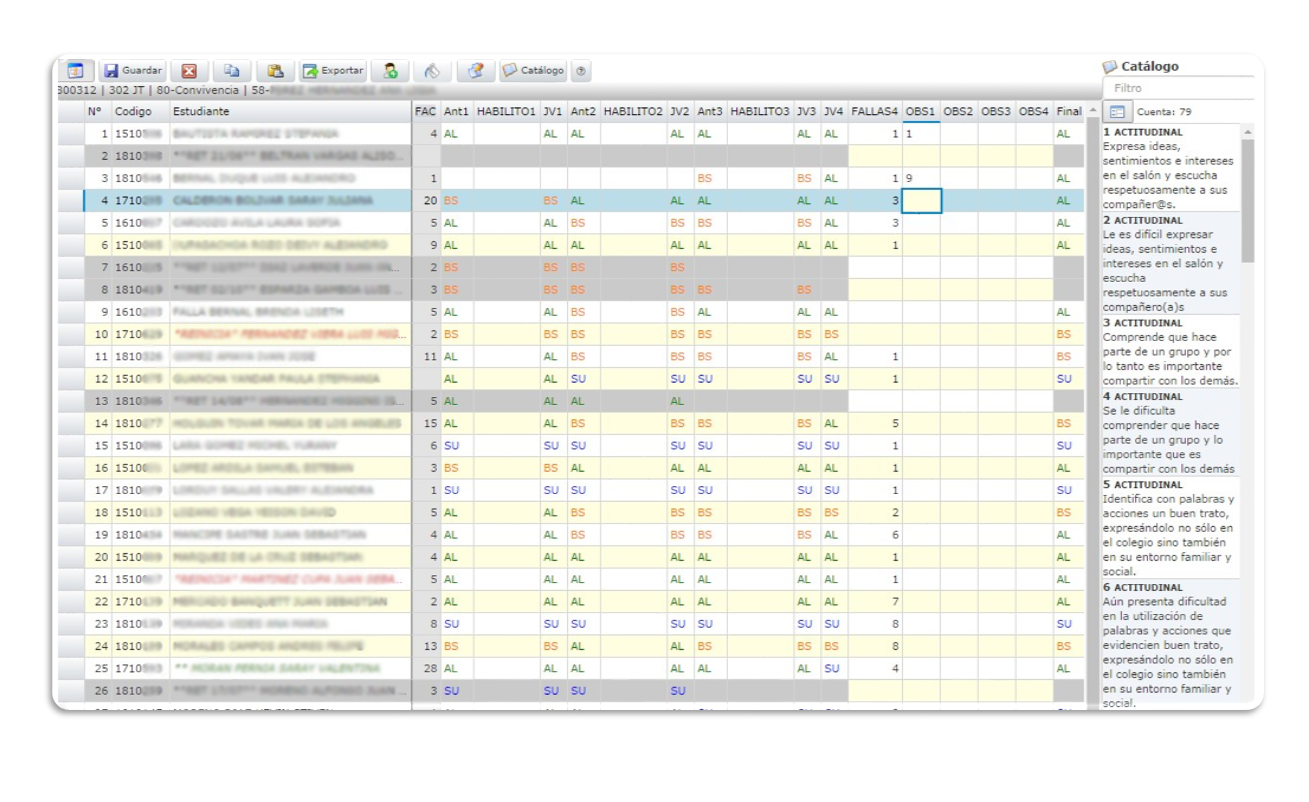Select catalog item 1 ACTITUDINAL
The width and height of the screenshot is (1309, 802).
pyautogui.click(x=1171, y=168)
